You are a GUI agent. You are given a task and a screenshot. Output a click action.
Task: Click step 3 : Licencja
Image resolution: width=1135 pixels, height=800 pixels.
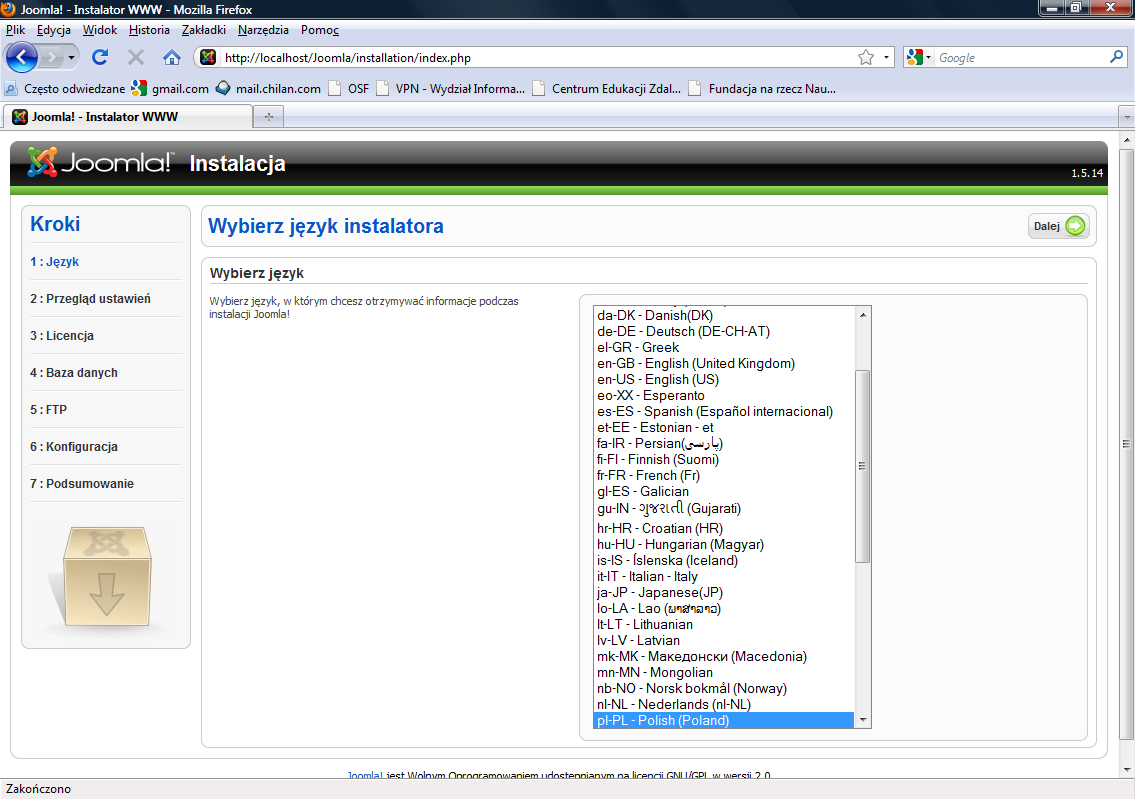tap(62, 335)
